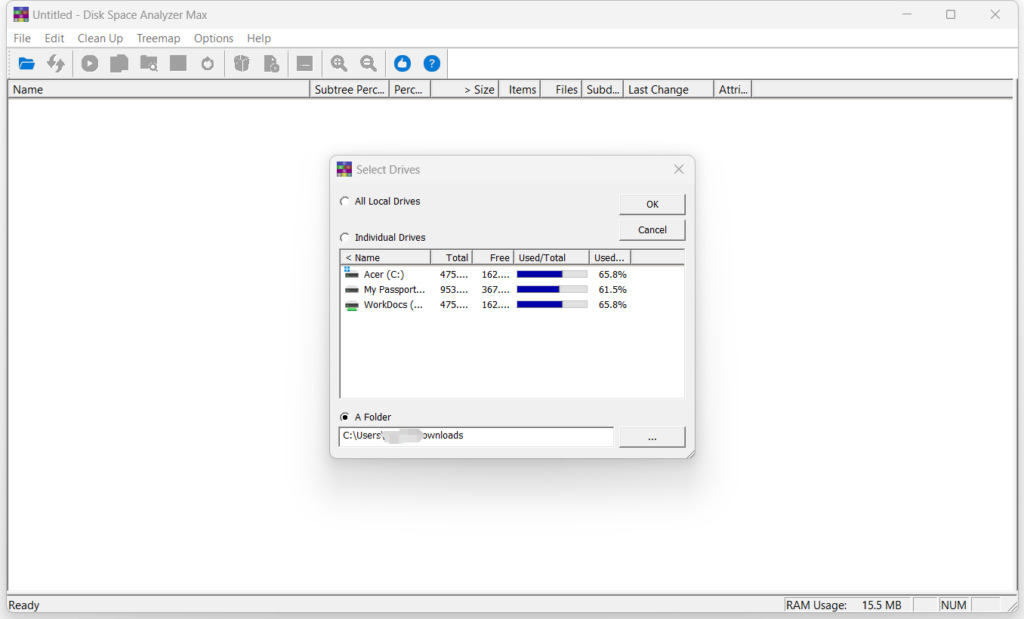
Task: Click the copy documents toolbar icon
Action: point(119,64)
